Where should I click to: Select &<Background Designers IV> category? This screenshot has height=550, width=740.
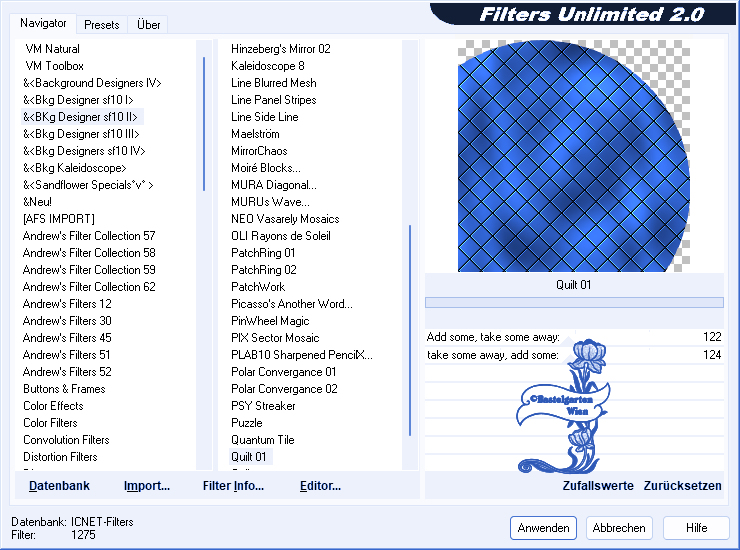point(92,83)
